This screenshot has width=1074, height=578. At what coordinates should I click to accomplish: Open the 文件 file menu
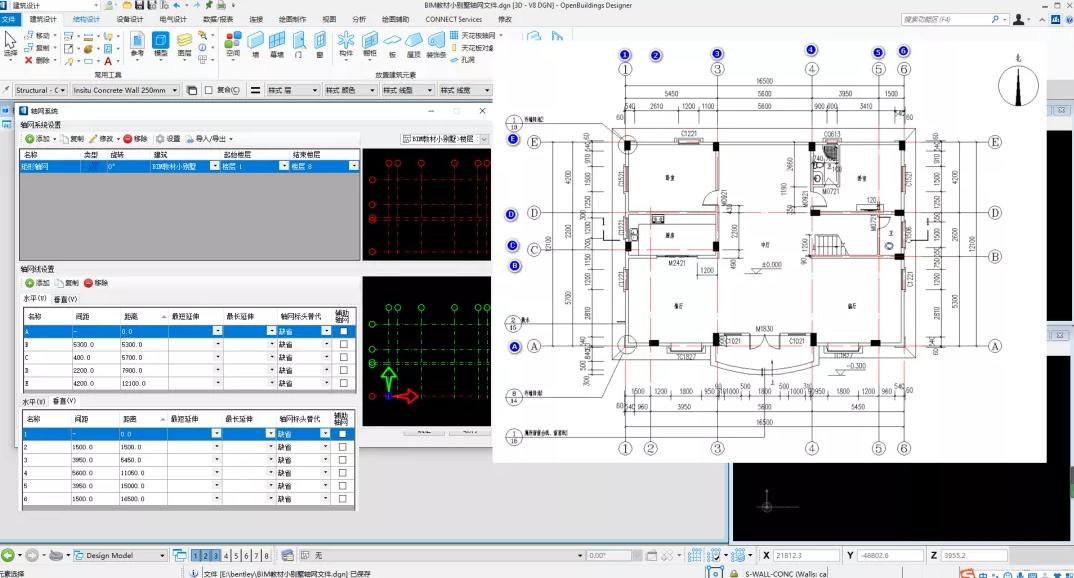(x=9, y=19)
